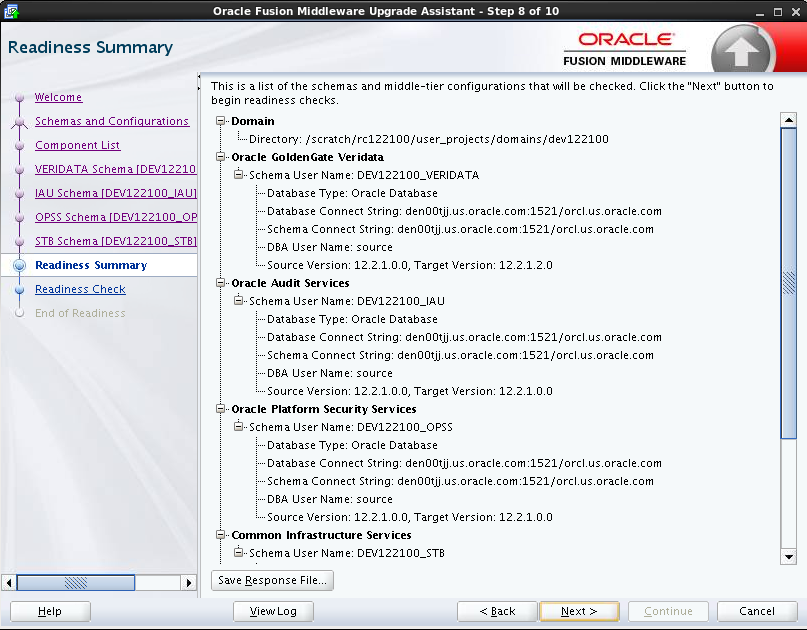Select IAU Source Version row
Viewport: 807px width, 630px height.
410,391
